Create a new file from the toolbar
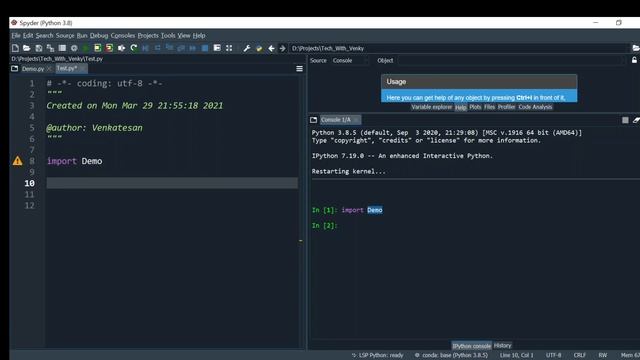Screen dimensions: 640x360 point(15,48)
